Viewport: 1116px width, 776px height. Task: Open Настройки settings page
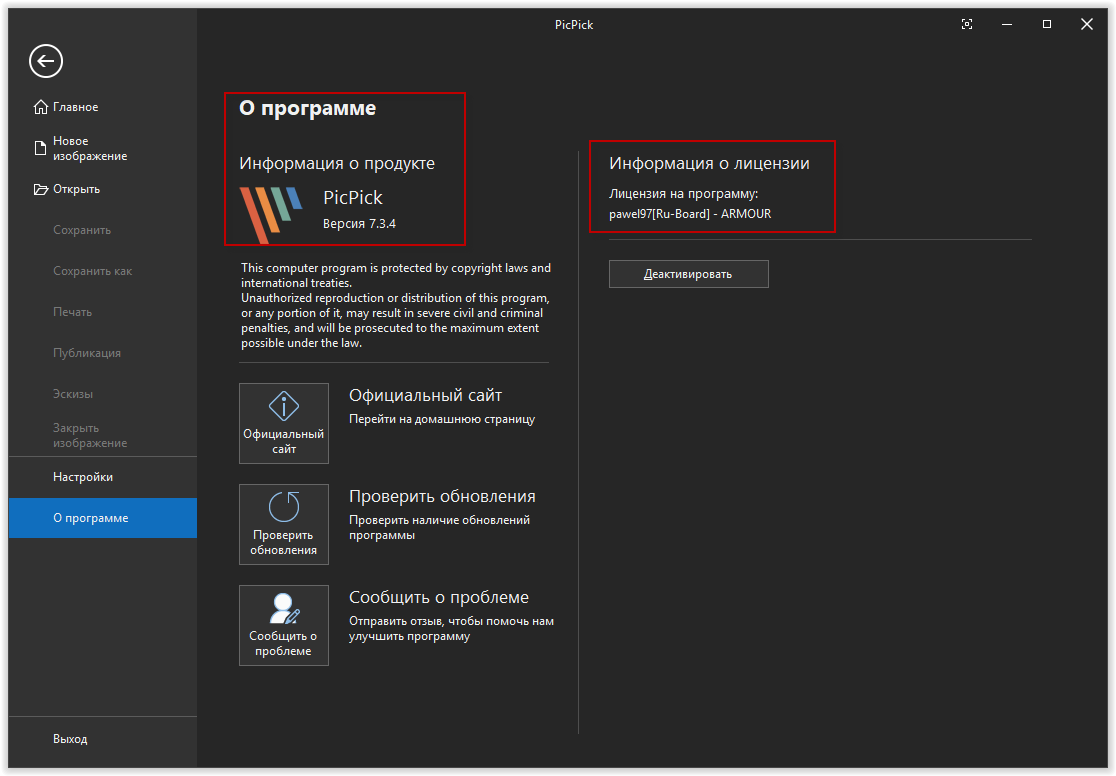click(102, 477)
